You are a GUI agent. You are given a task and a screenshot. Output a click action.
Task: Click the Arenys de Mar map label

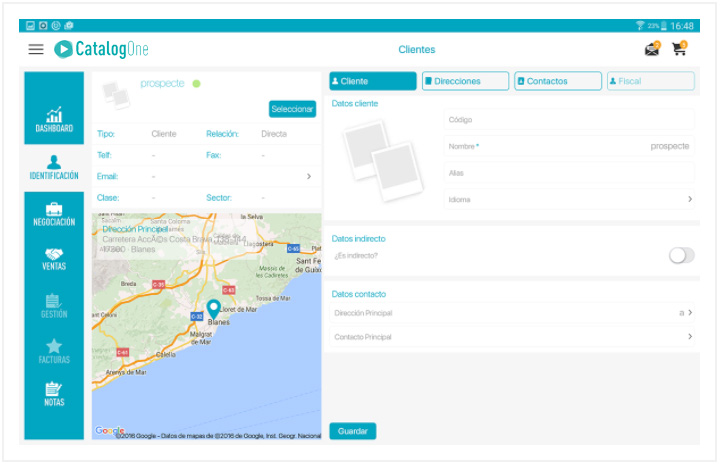126,372
